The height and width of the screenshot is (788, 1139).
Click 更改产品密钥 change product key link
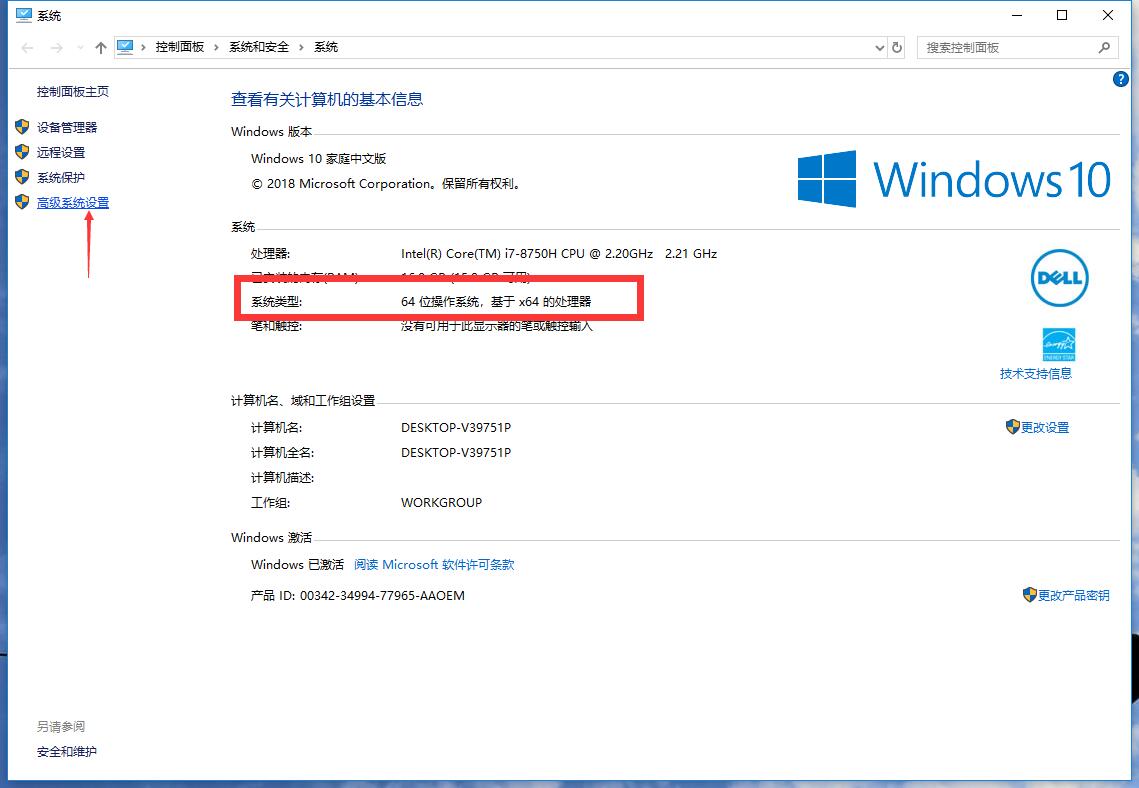click(1074, 596)
